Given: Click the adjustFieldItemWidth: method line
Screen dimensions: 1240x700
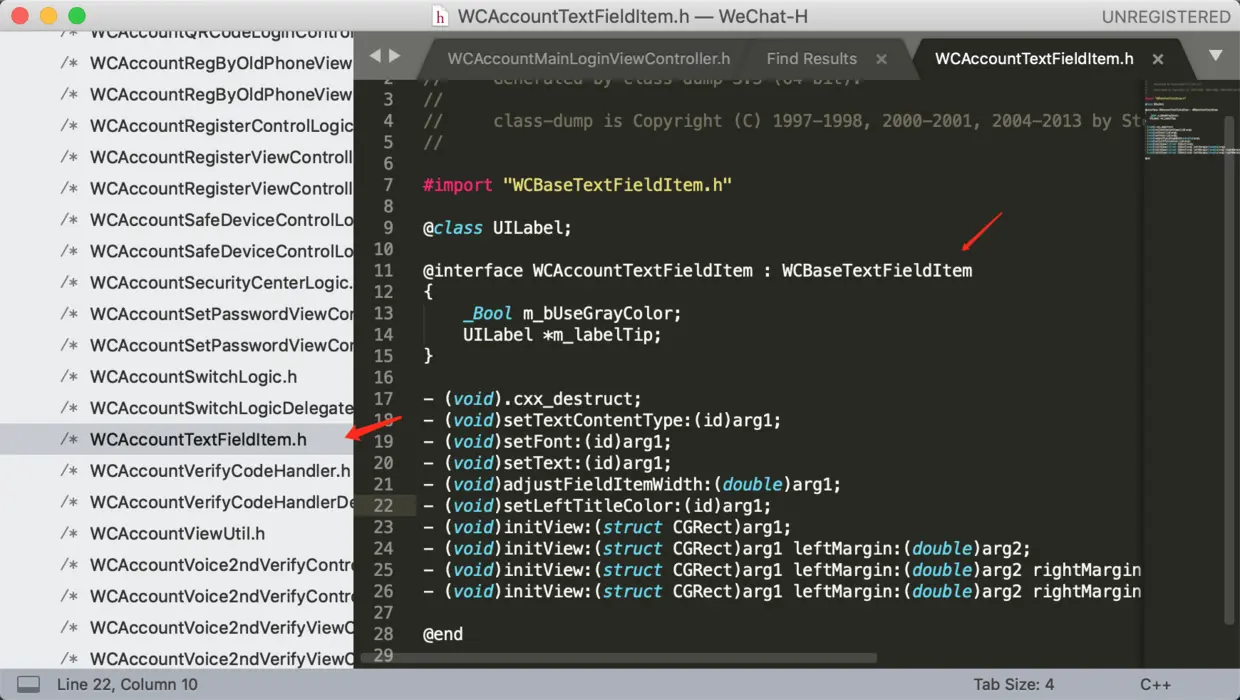Looking at the screenshot, I should coord(632,485).
